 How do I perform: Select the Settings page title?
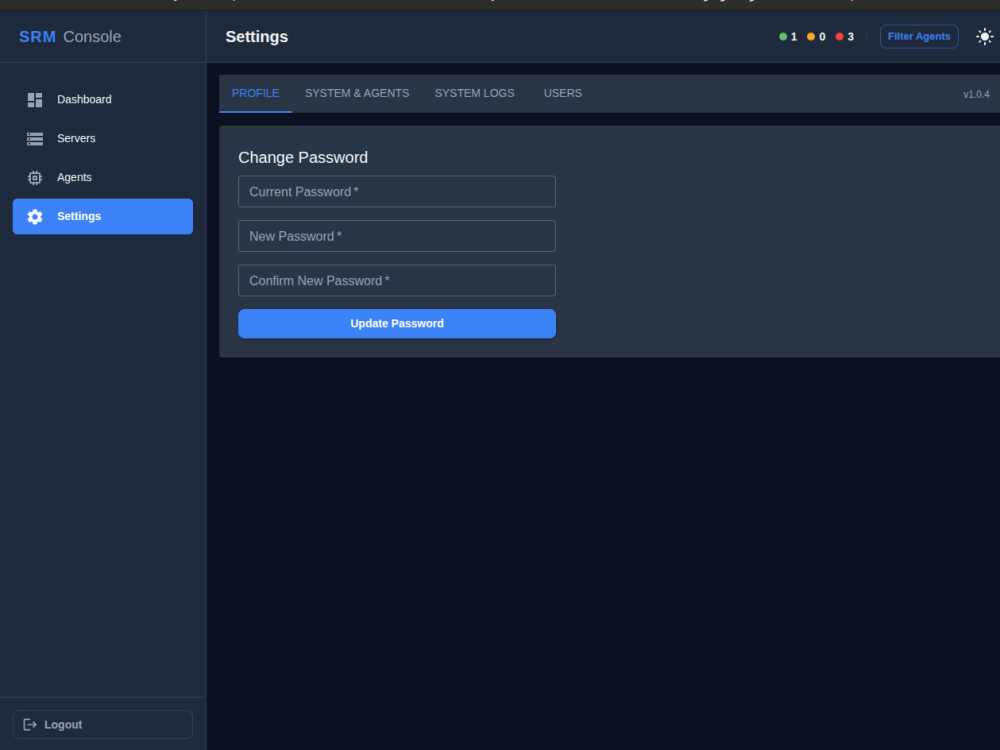(x=256, y=37)
